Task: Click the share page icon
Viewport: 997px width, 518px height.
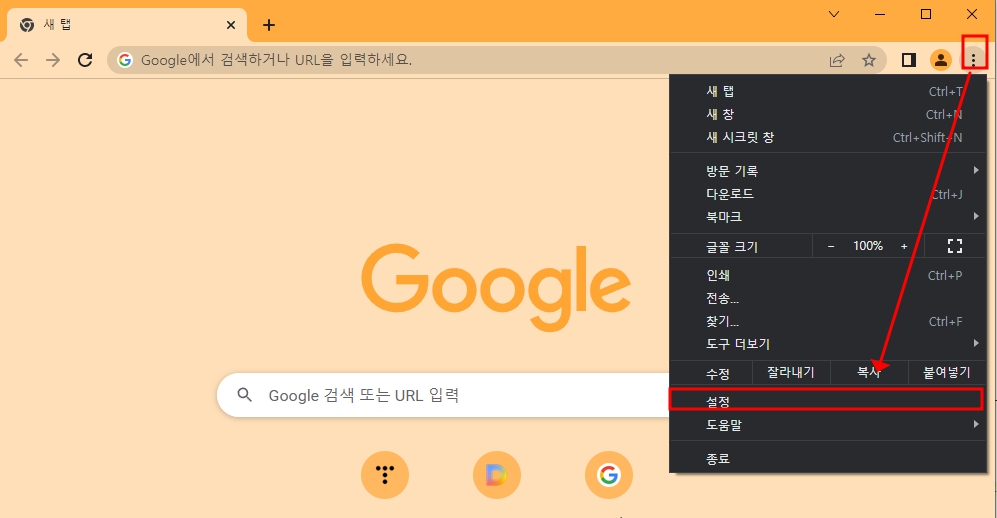Action: 837,60
